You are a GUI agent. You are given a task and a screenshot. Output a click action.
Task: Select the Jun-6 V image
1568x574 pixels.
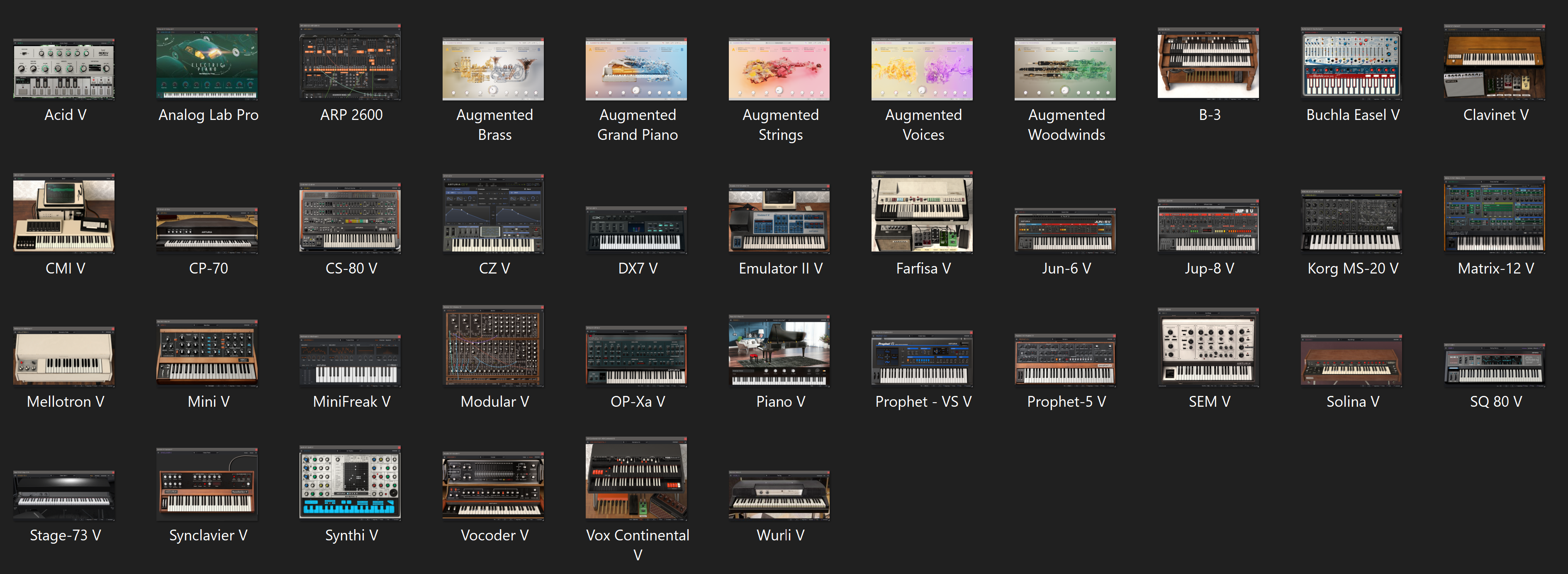point(1065,231)
